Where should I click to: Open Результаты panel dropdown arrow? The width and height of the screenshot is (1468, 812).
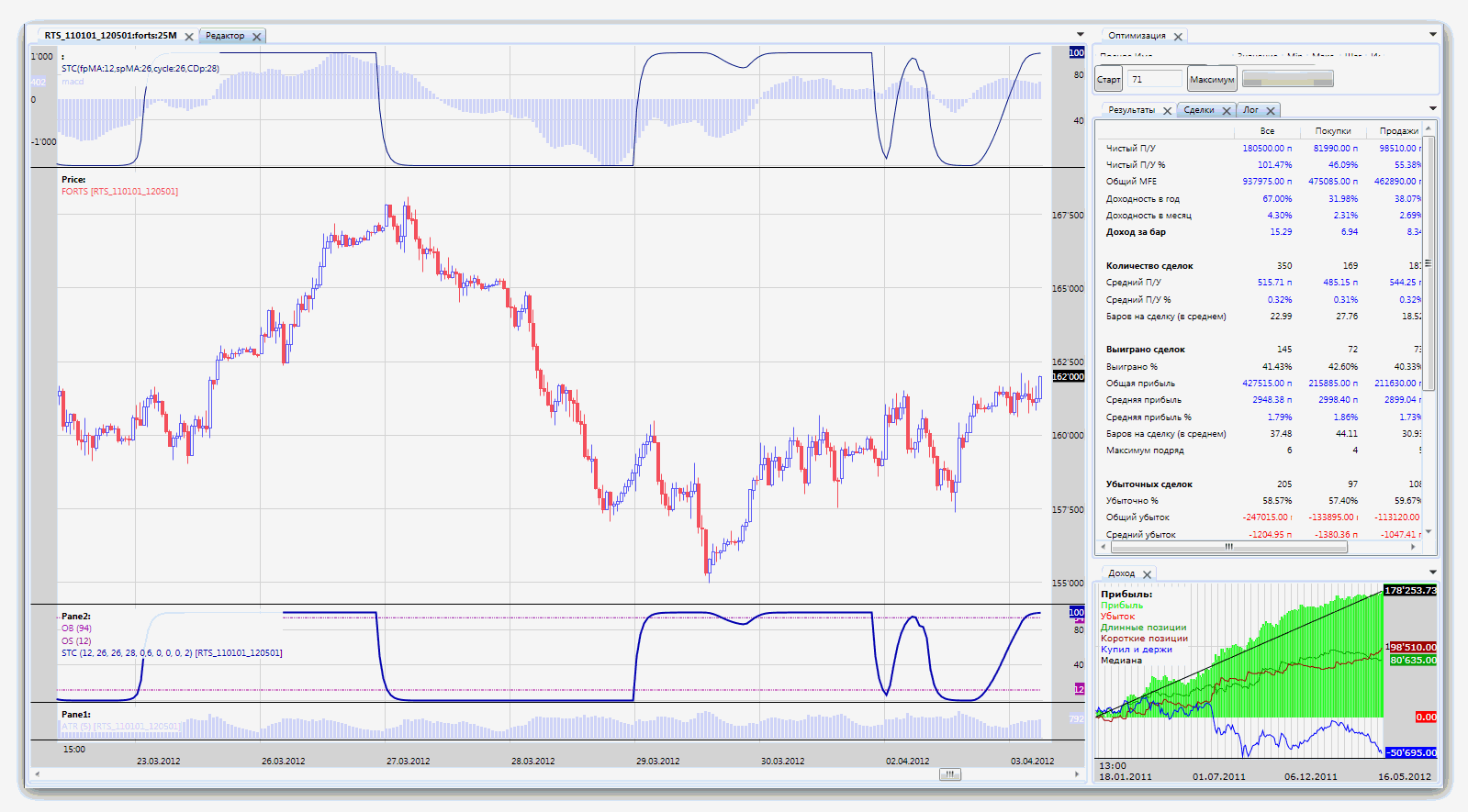[x=1433, y=108]
